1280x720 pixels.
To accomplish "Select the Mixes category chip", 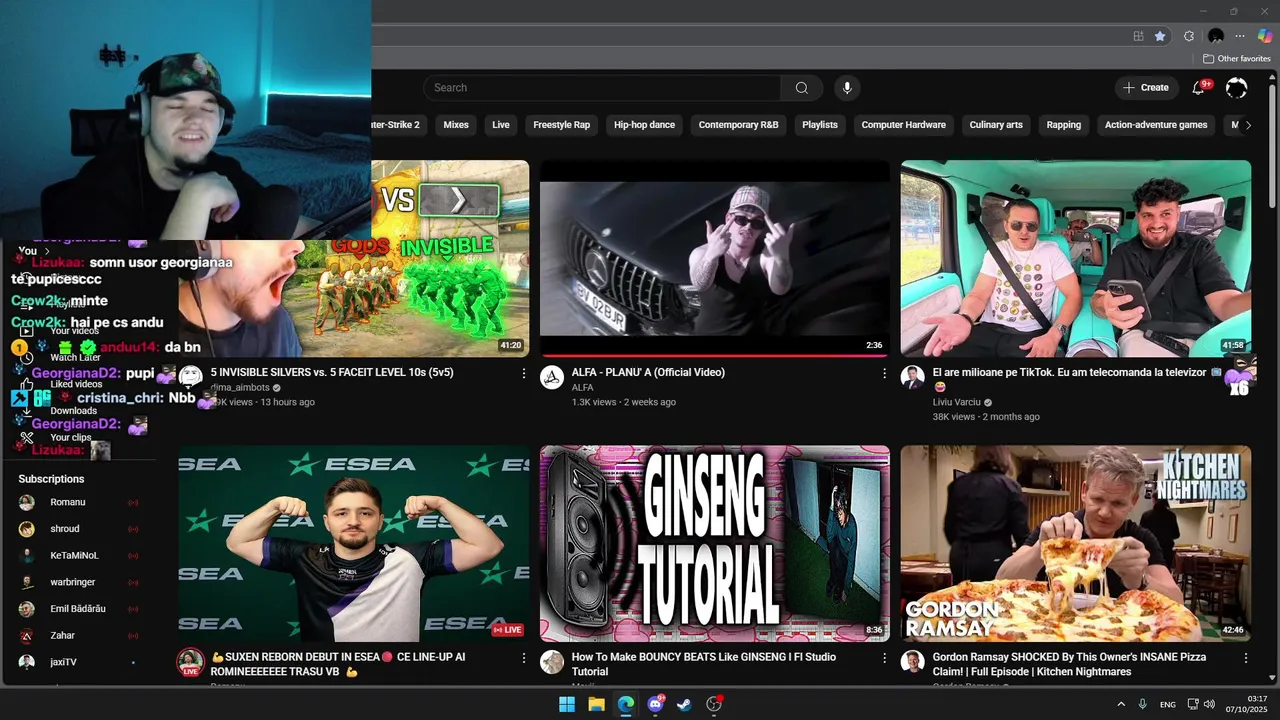I will (x=456, y=125).
